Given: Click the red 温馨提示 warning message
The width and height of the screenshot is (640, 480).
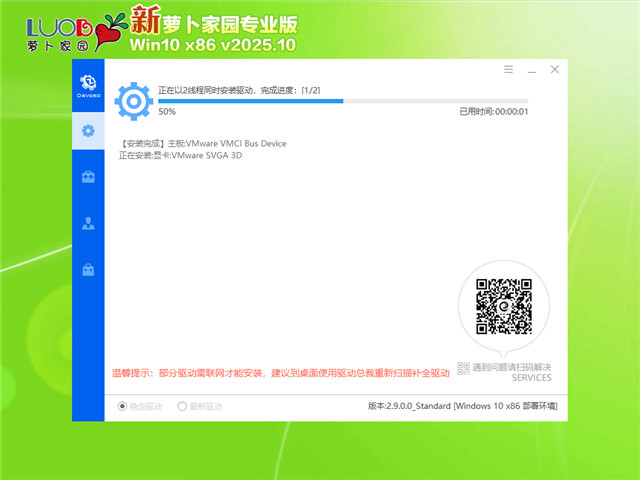Looking at the screenshot, I should click(280, 372).
